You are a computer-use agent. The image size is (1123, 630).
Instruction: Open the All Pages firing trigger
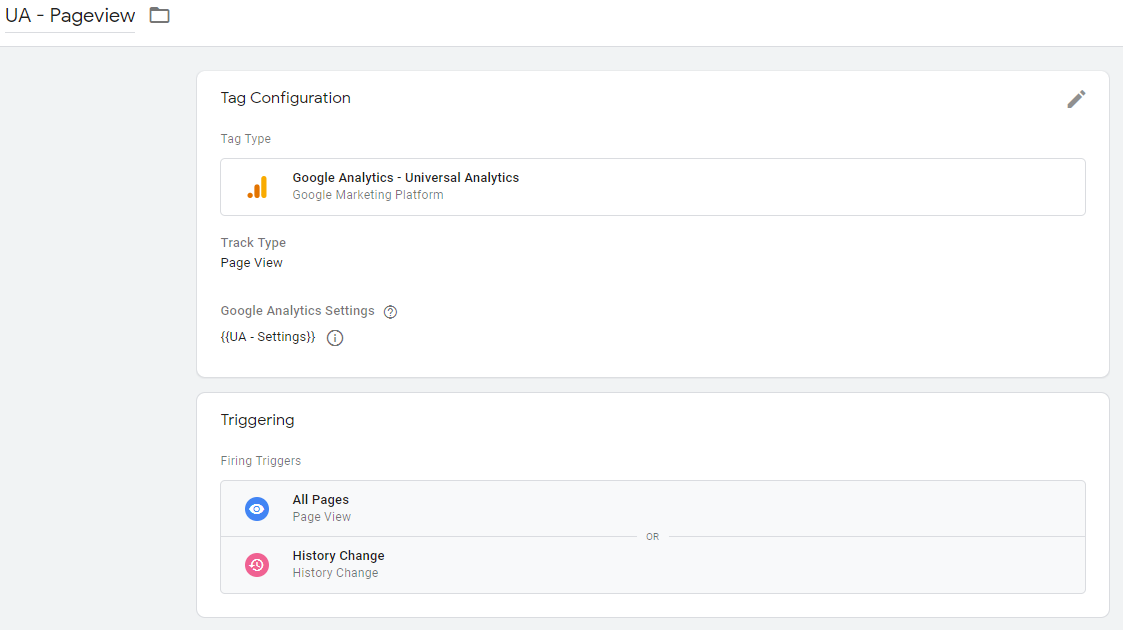click(x=652, y=508)
